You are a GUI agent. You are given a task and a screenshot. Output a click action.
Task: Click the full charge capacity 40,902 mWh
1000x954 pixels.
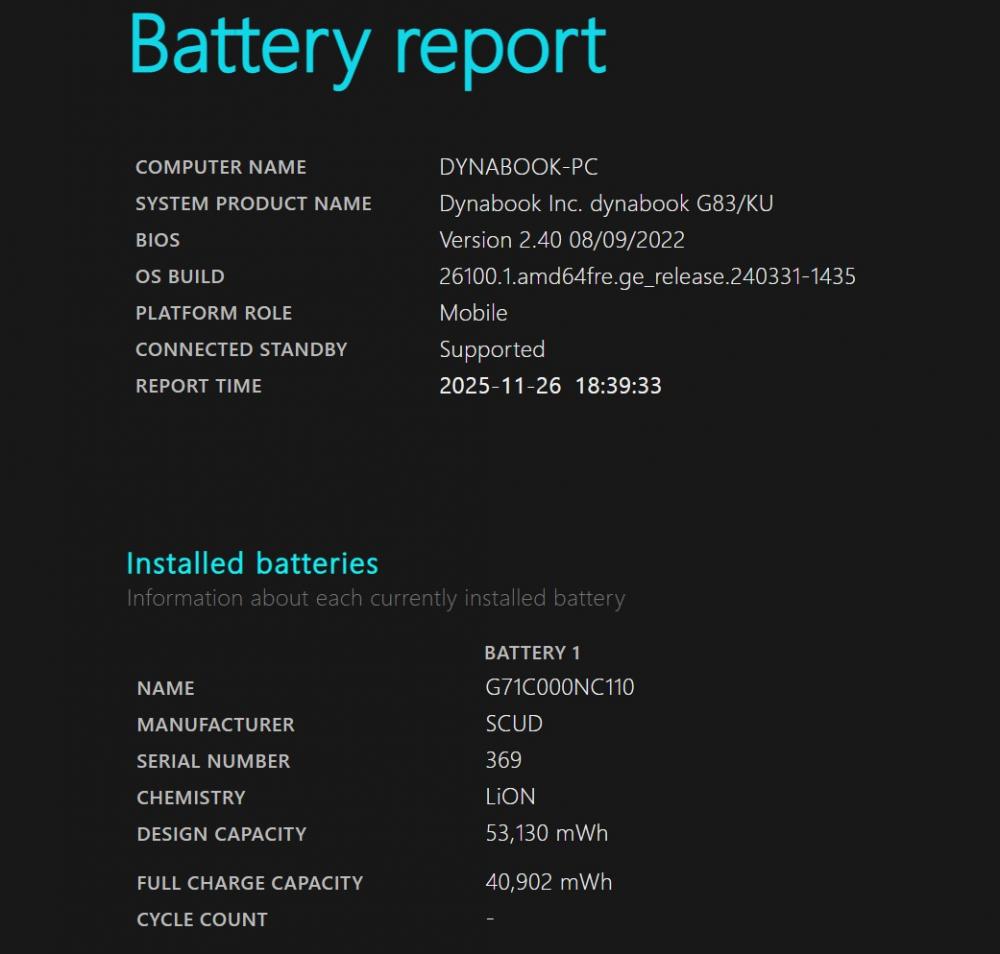pyautogui.click(x=548, y=882)
